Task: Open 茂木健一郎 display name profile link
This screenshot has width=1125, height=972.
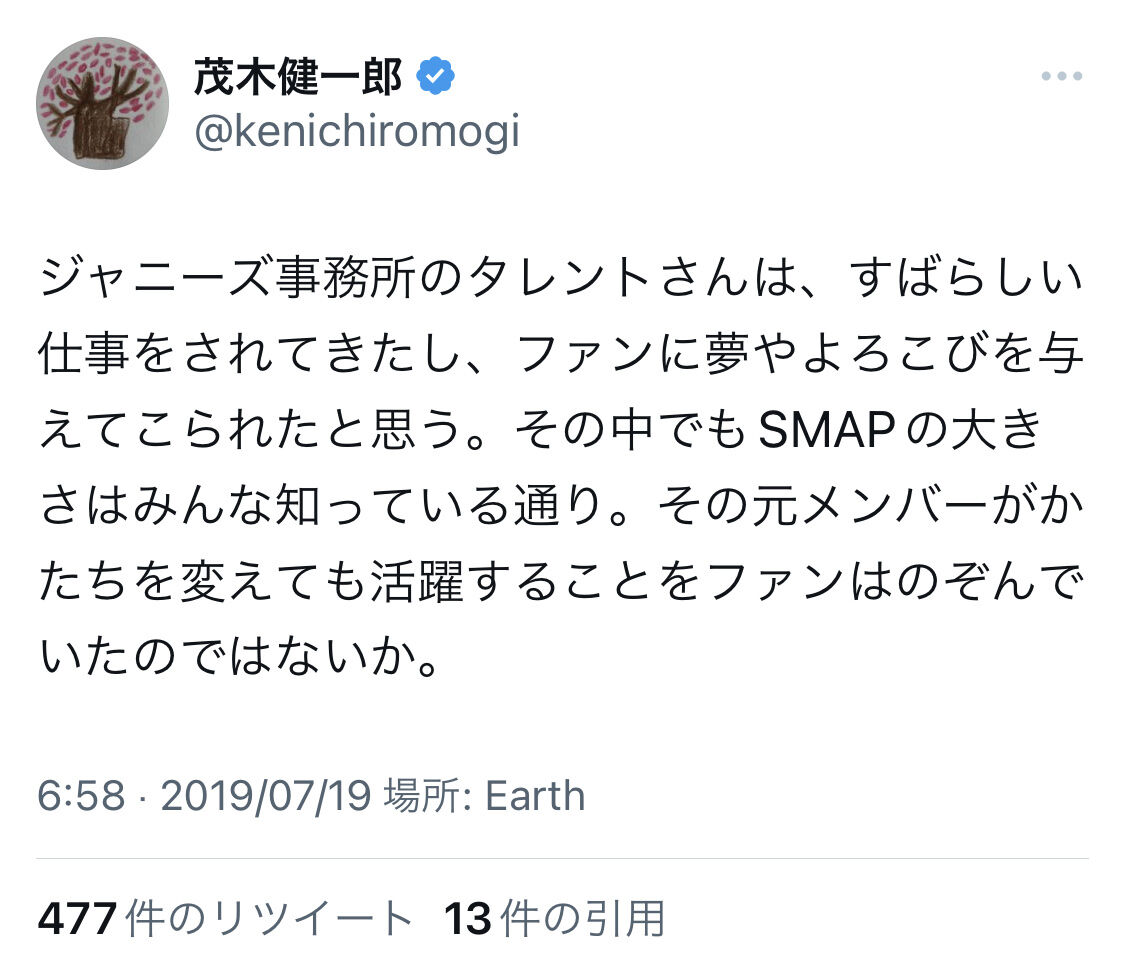Action: click(x=298, y=77)
